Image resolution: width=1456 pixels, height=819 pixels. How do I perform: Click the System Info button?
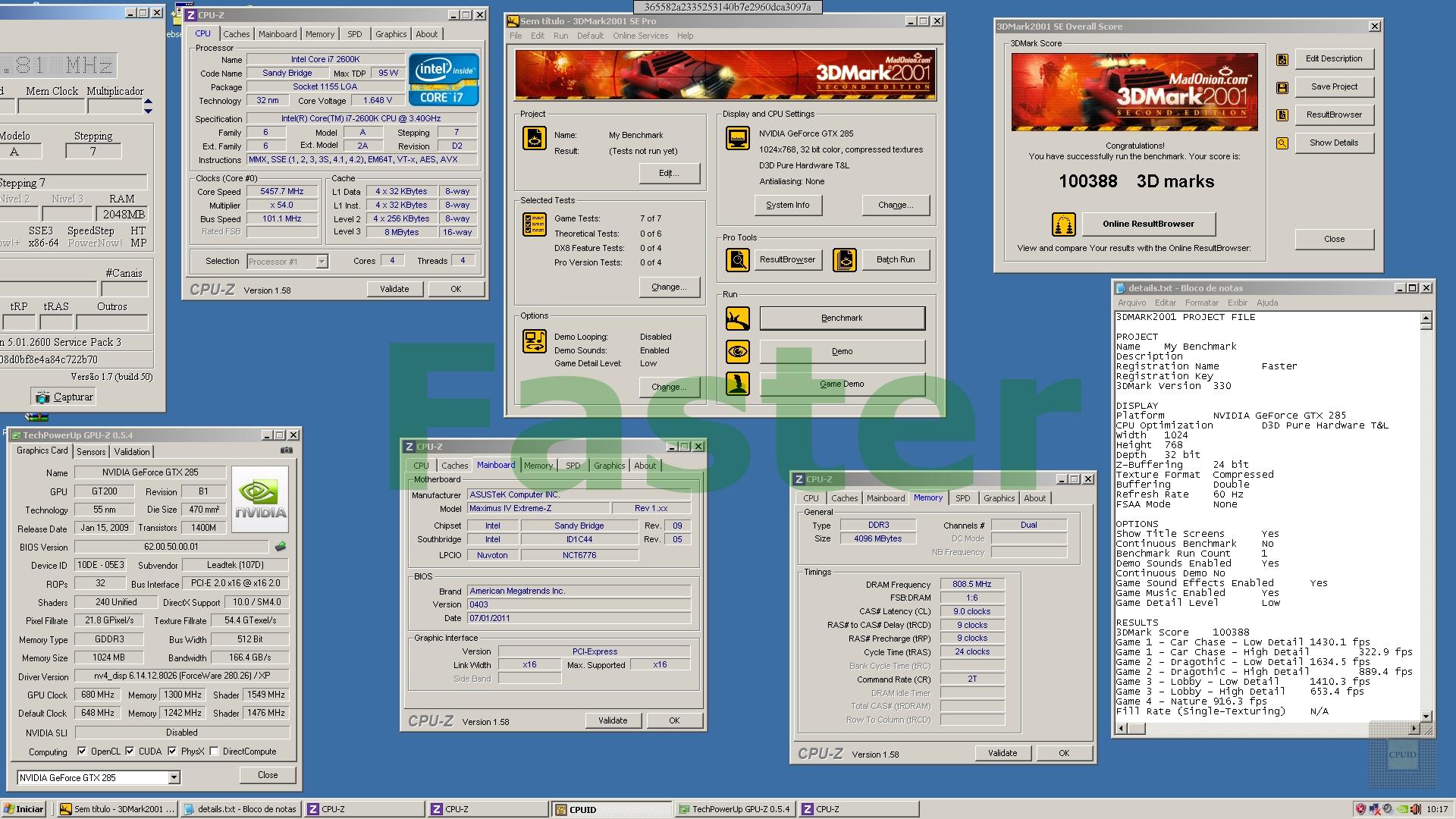pos(787,205)
